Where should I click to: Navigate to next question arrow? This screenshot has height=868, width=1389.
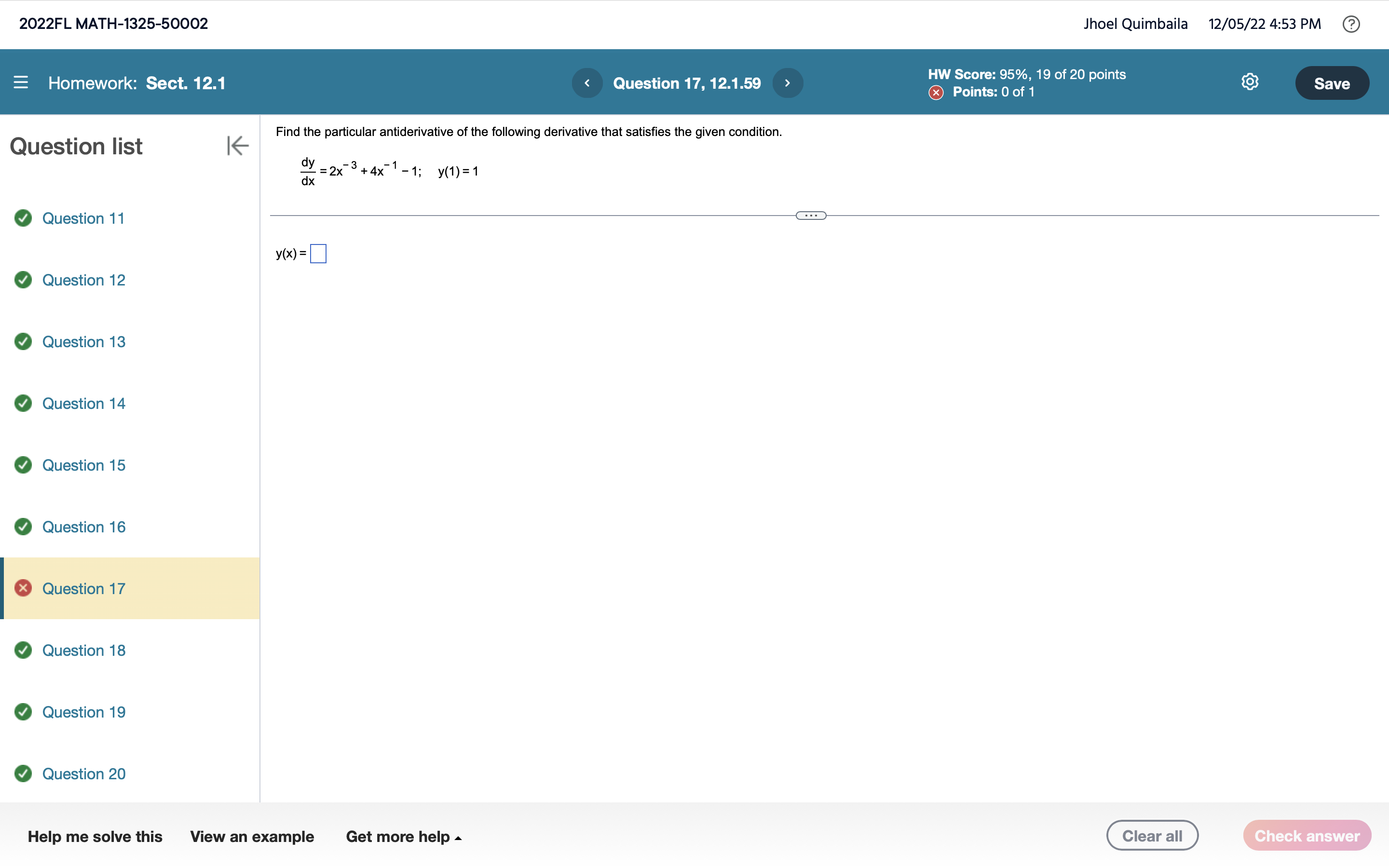790,83
